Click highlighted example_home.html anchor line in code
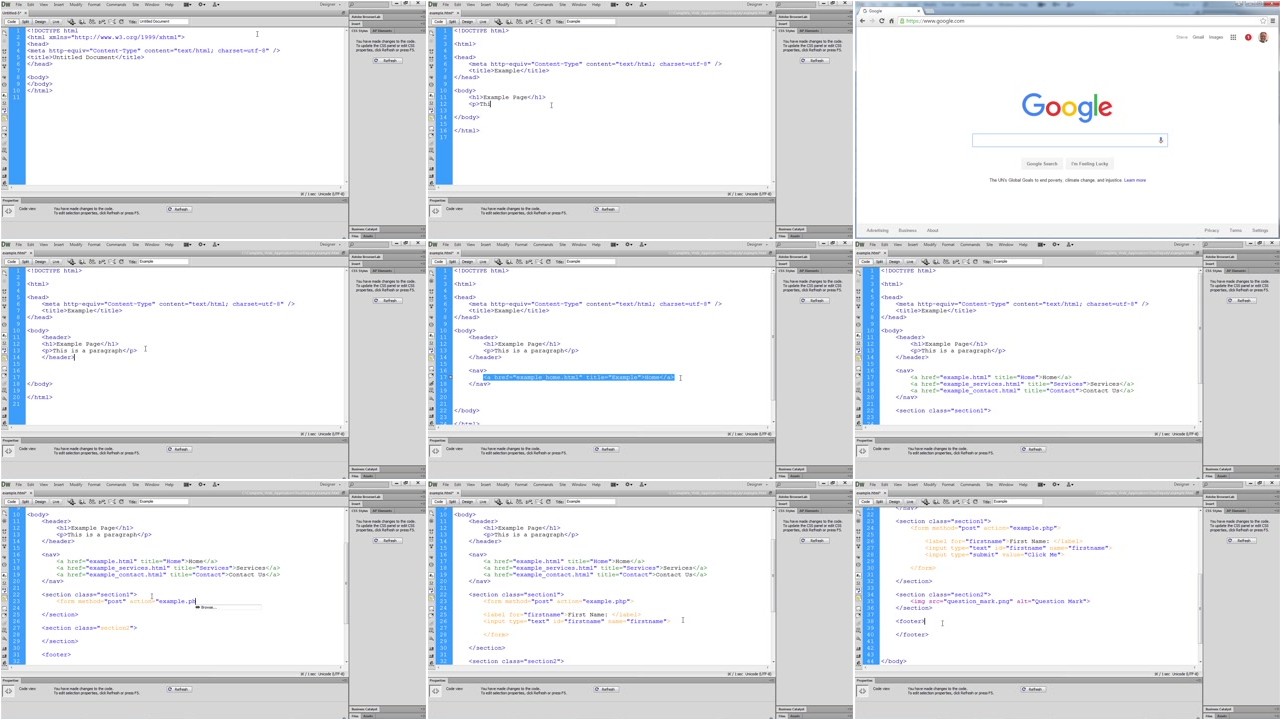 (579, 377)
